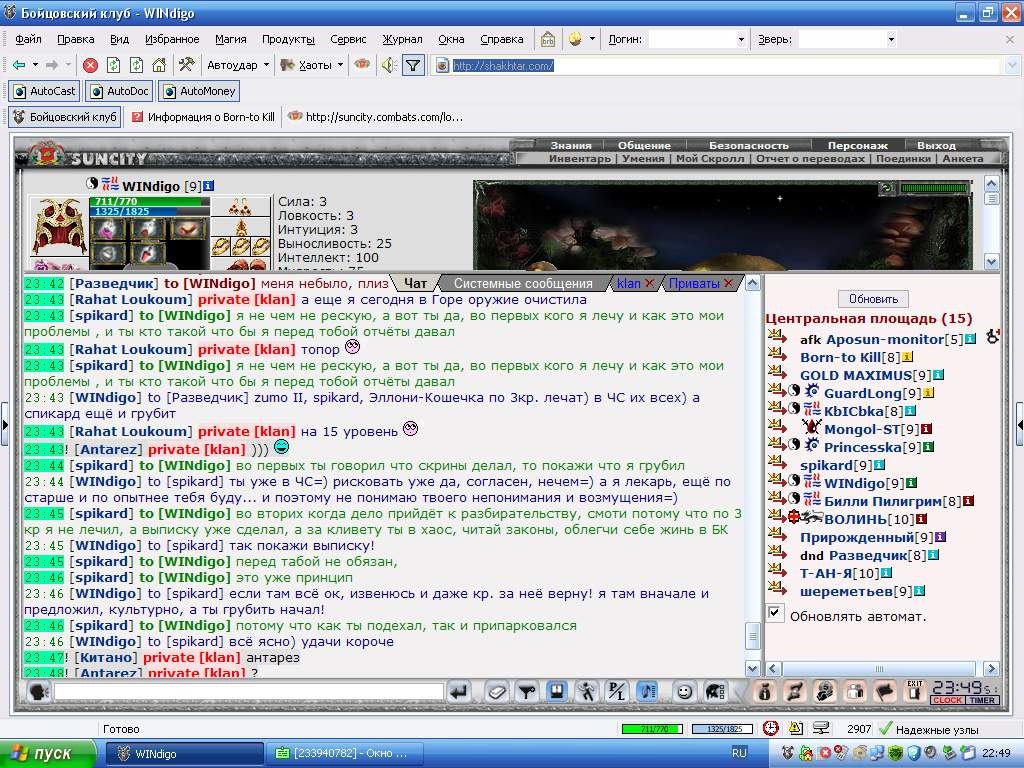This screenshot has width=1024, height=768.
Task: Expand the Зверь combo box
Action: click(x=891, y=39)
